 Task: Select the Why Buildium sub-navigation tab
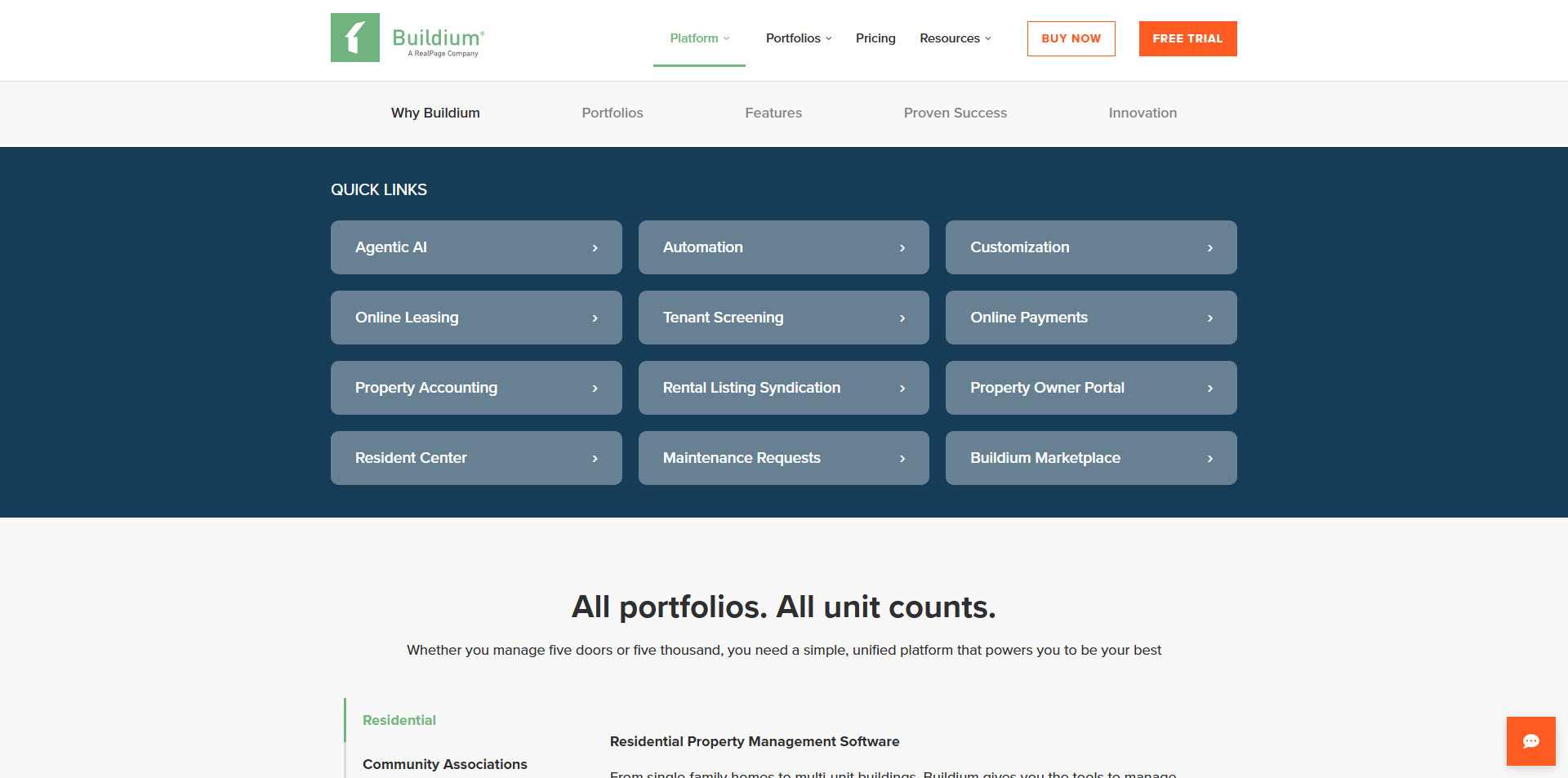[435, 113]
